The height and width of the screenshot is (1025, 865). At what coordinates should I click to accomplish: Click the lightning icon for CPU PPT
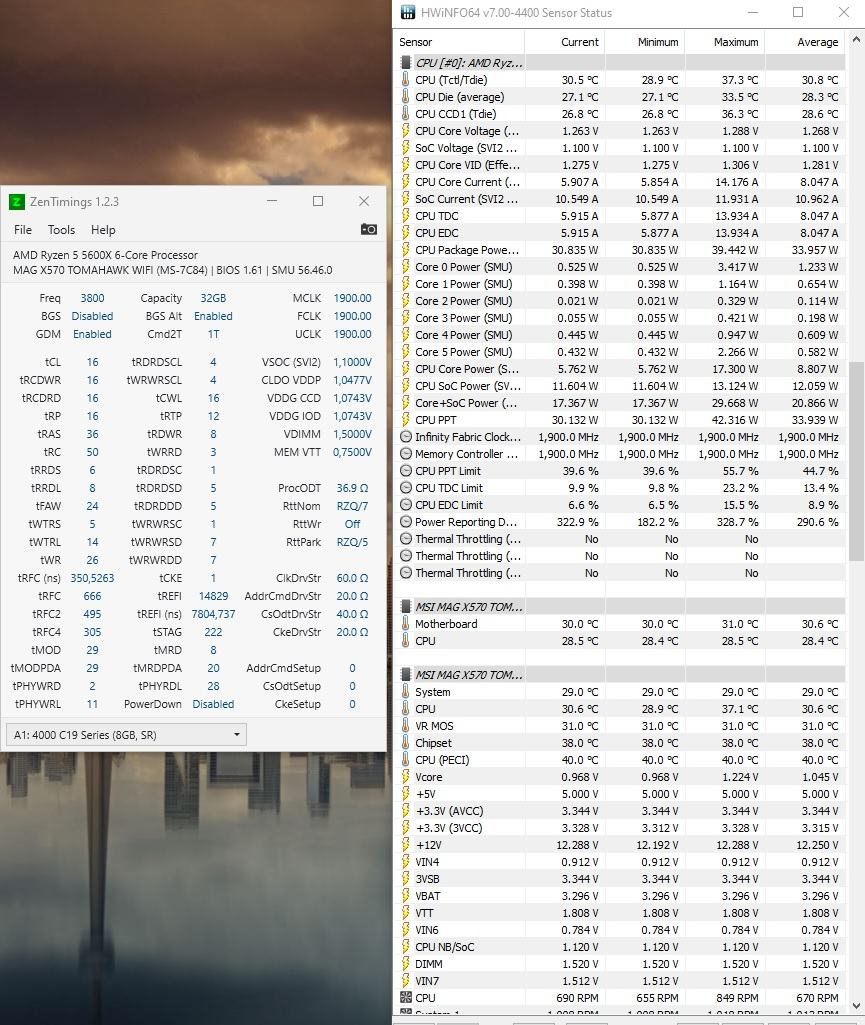coord(405,420)
